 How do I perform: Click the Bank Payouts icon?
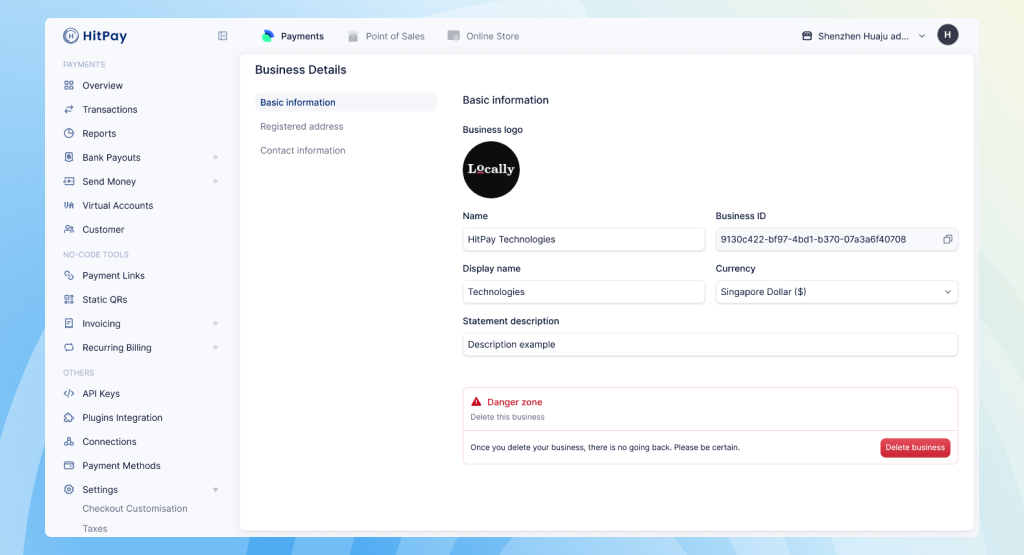coord(69,157)
